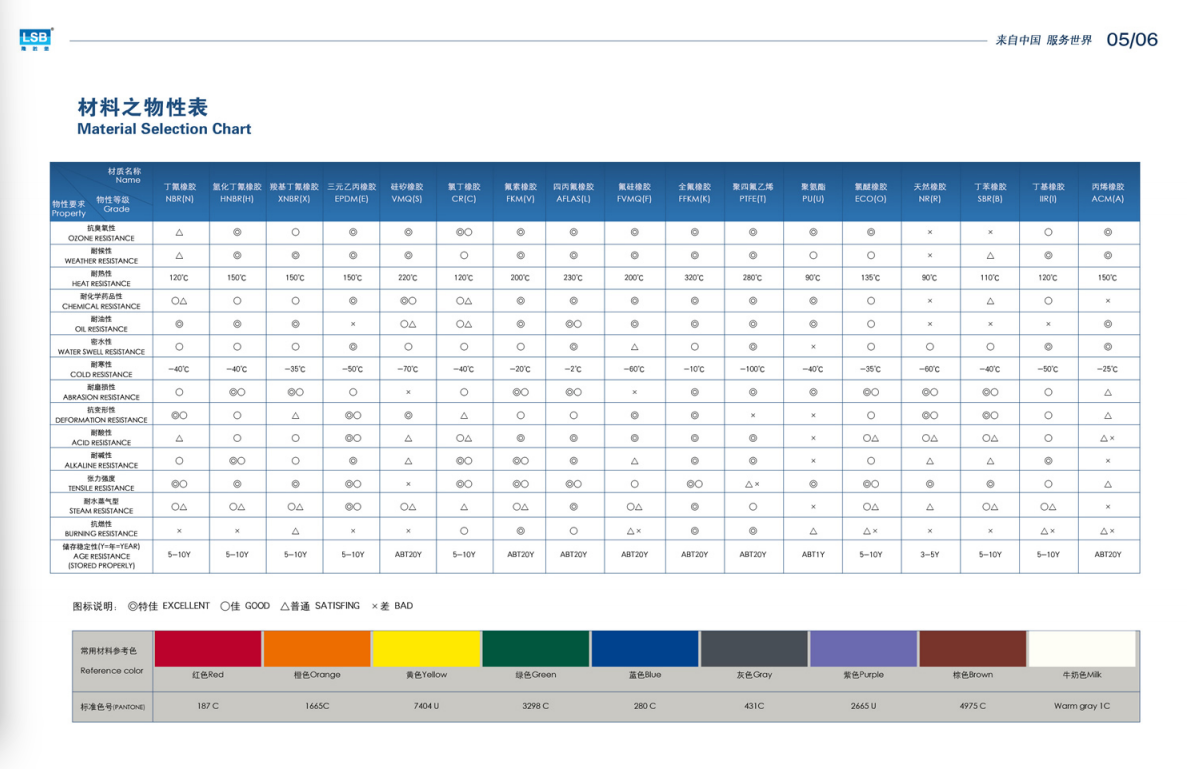The width and height of the screenshot is (1187, 769).
Task: Click the × BAD legend symbol
Action: pos(375,606)
